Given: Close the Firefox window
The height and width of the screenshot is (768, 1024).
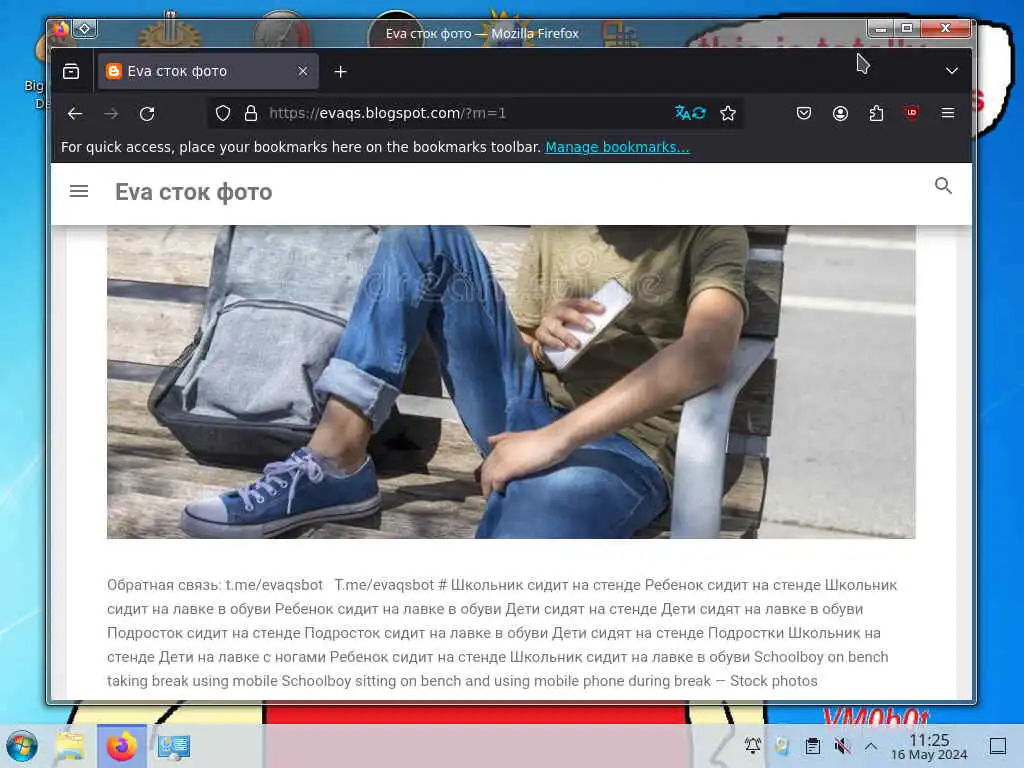Looking at the screenshot, I should 946,28.
